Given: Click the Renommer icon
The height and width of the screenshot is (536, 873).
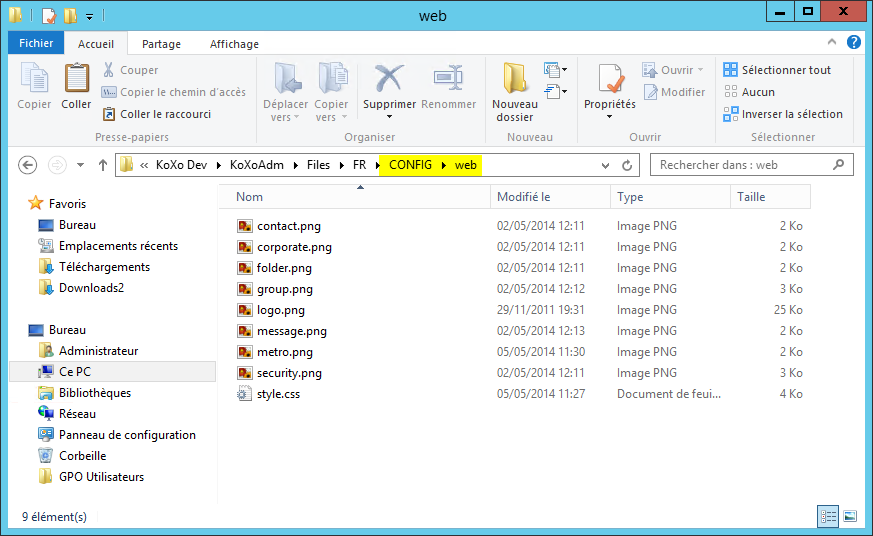Looking at the screenshot, I should (449, 78).
